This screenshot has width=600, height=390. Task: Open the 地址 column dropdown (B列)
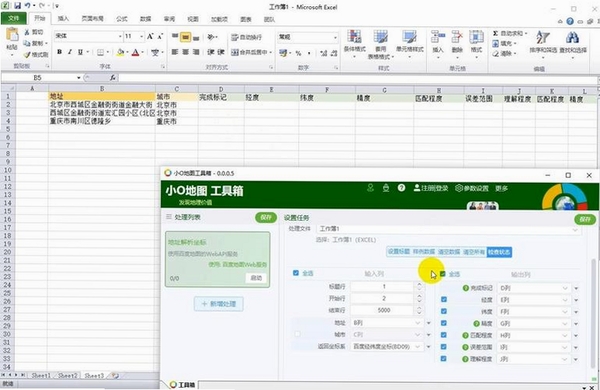tap(387, 323)
